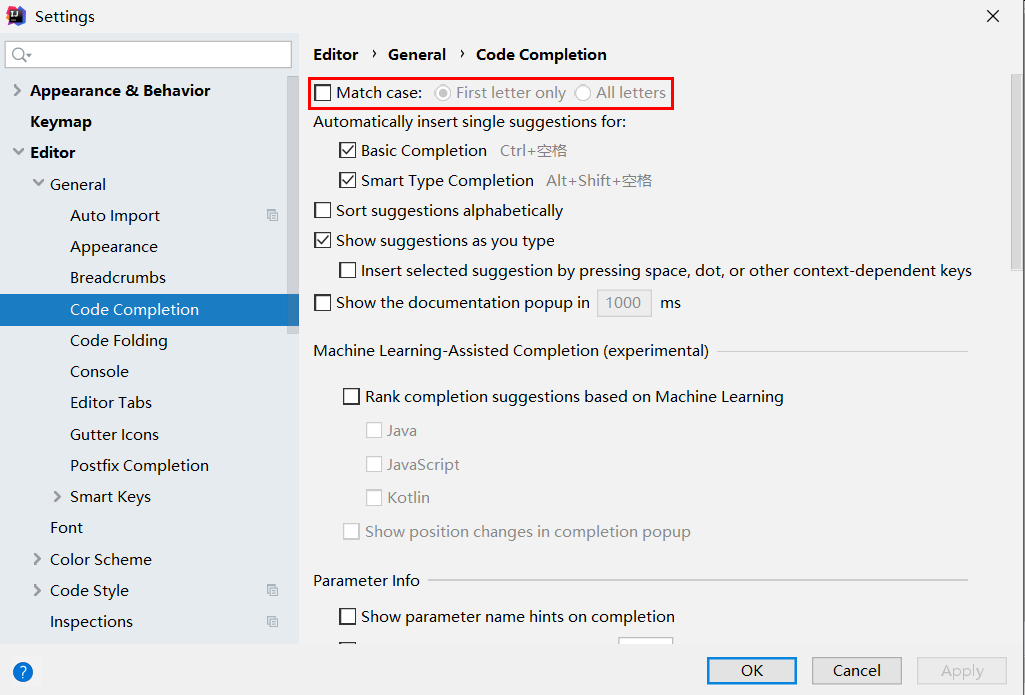This screenshot has width=1025, height=695.
Task: Toggle Sort suggestions alphabetically
Action: point(323,211)
